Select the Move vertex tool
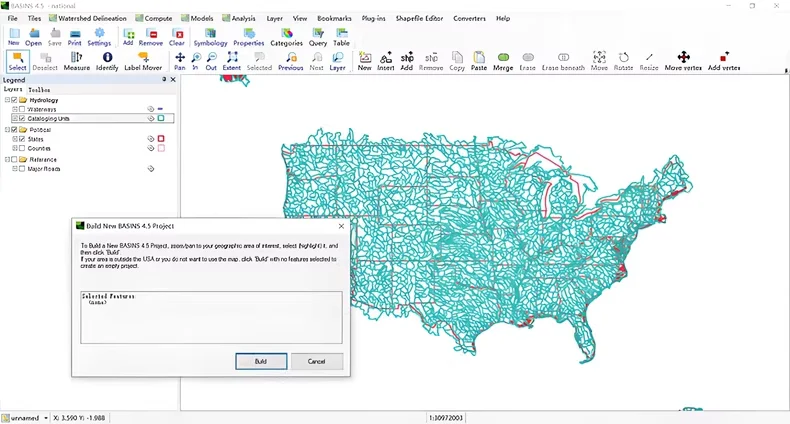This screenshot has height=424, width=790. [x=683, y=61]
